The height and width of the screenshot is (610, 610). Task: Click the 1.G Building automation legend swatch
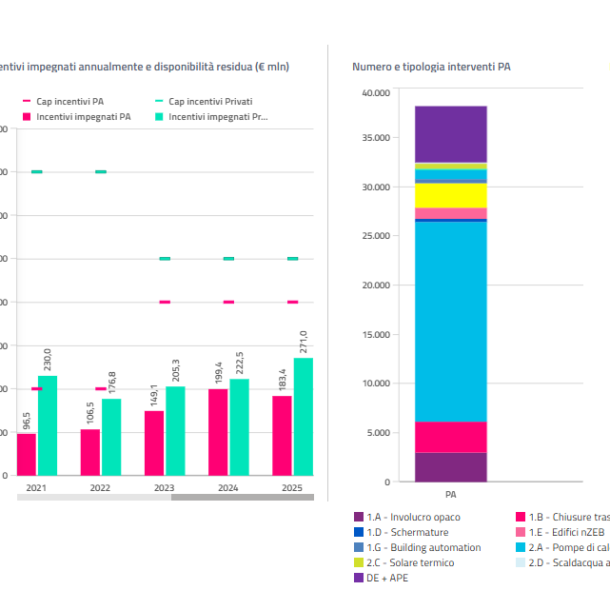(358, 547)
